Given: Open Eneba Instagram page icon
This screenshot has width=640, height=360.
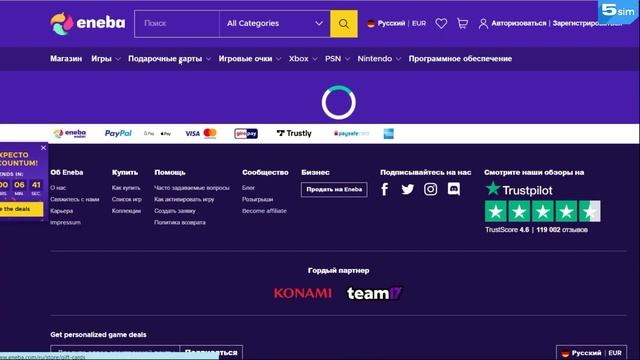Looking at the screenshot, I should click(x=430, y=189).
